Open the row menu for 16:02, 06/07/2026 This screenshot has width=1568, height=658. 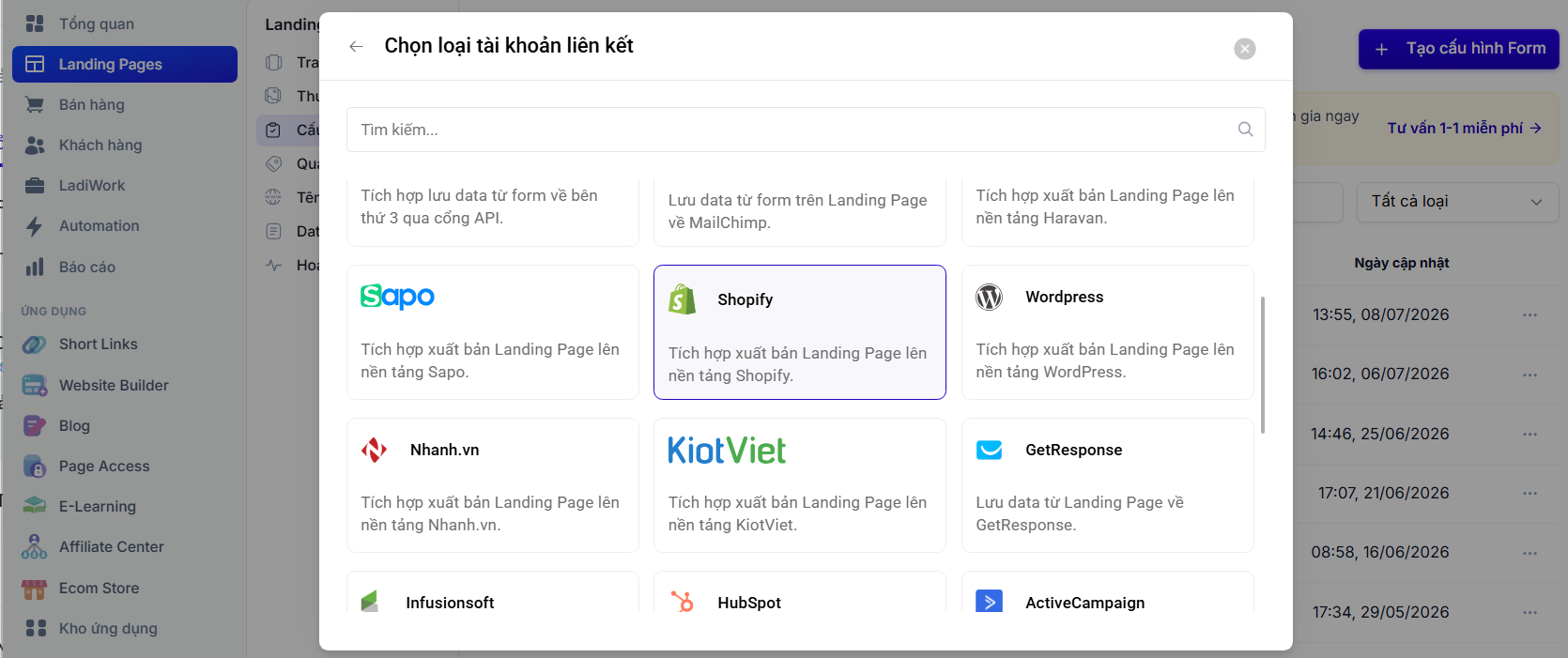click(x=1530, y=375)
